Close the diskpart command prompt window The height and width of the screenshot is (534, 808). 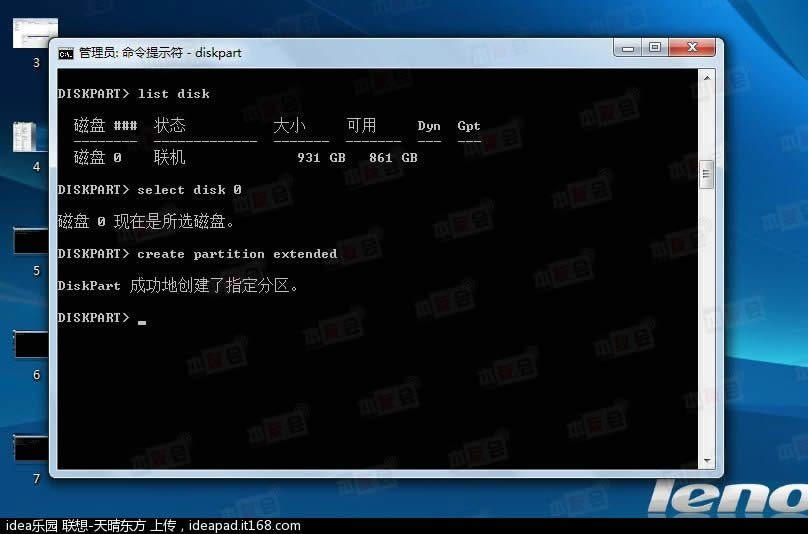coord(692,48)
